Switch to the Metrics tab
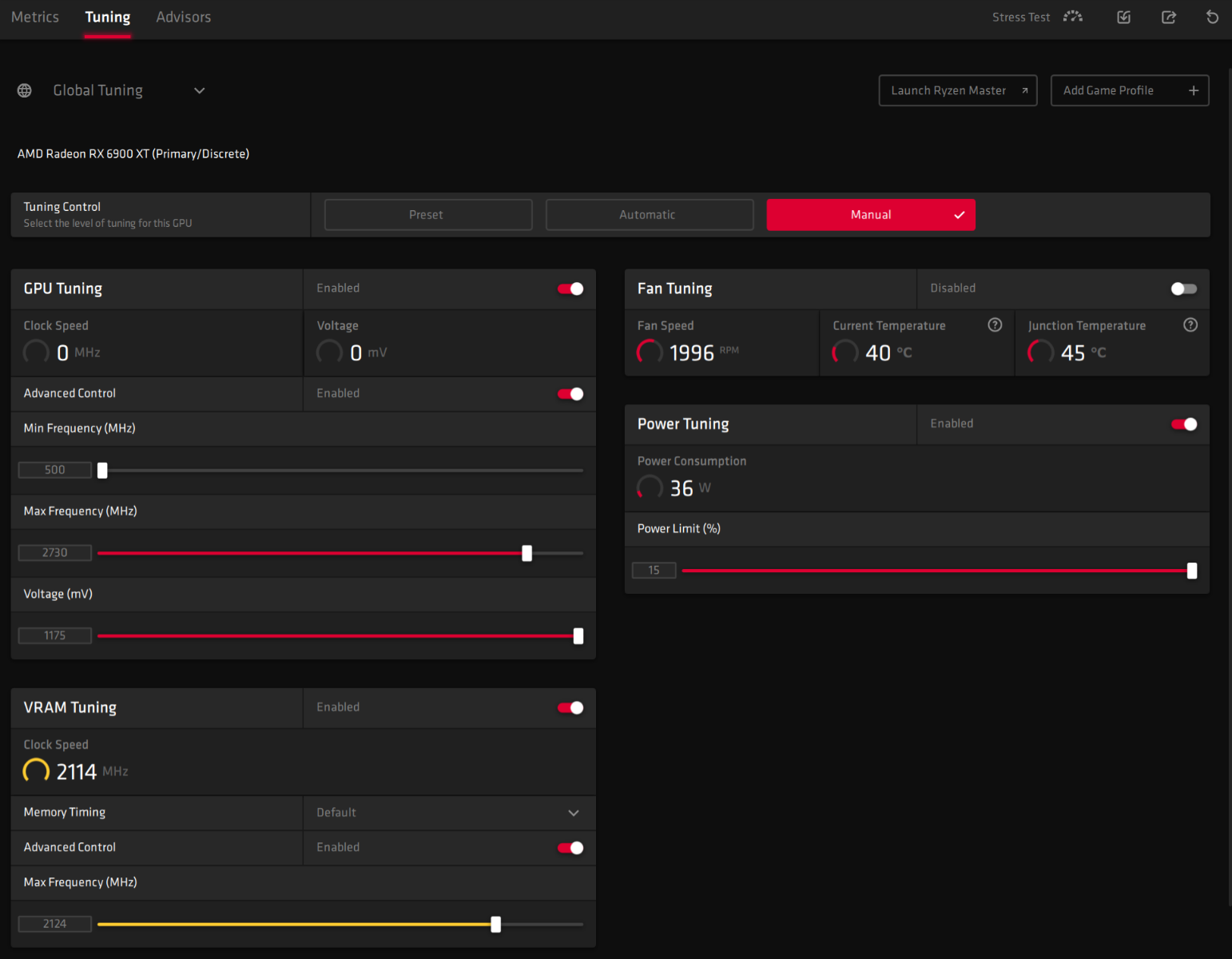The height and width of the screenshot is (959, 1232). pos(35,17)
